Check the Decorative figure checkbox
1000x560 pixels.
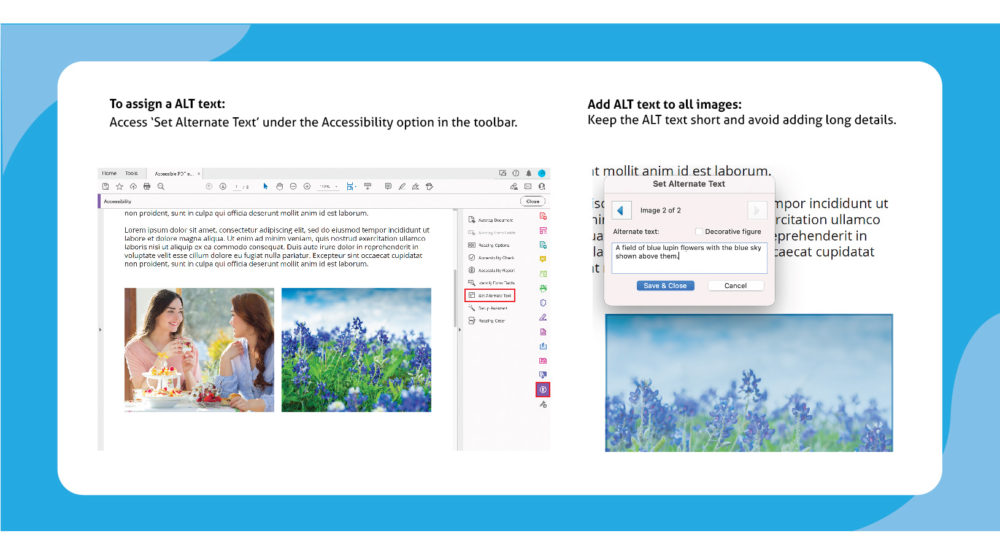698,232
